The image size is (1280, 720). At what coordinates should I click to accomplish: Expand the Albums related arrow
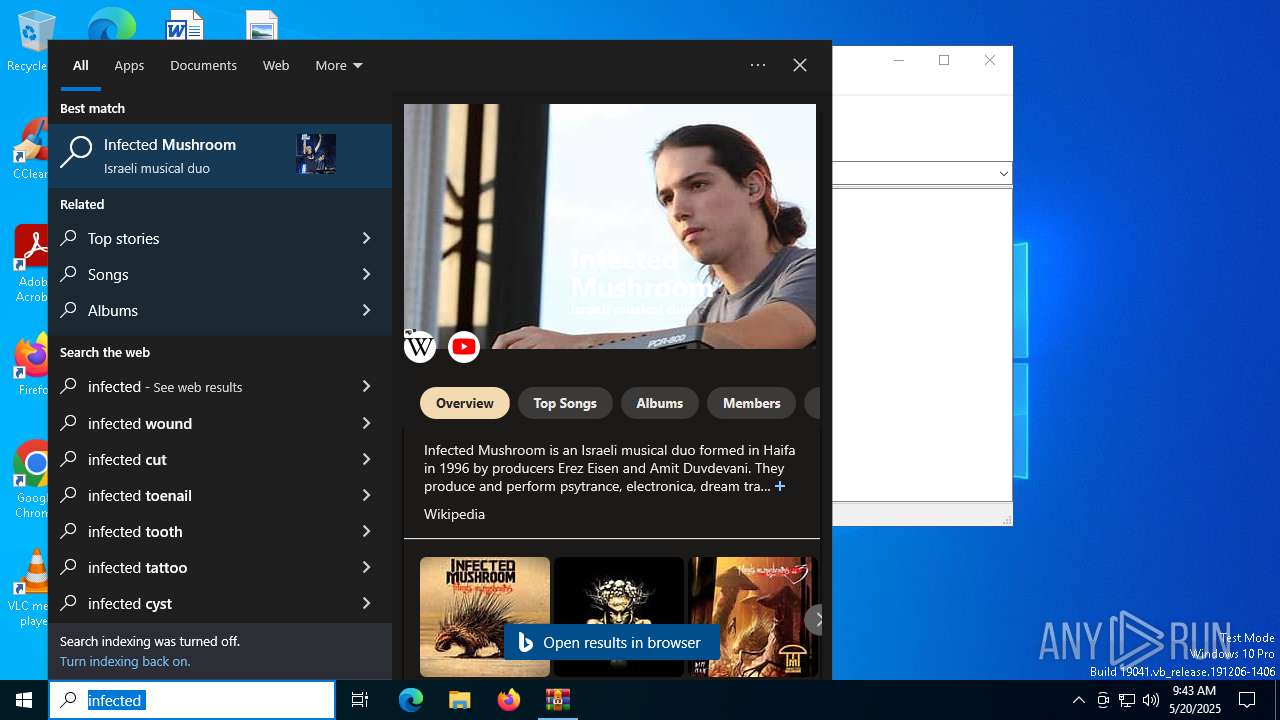coord(366,310)
